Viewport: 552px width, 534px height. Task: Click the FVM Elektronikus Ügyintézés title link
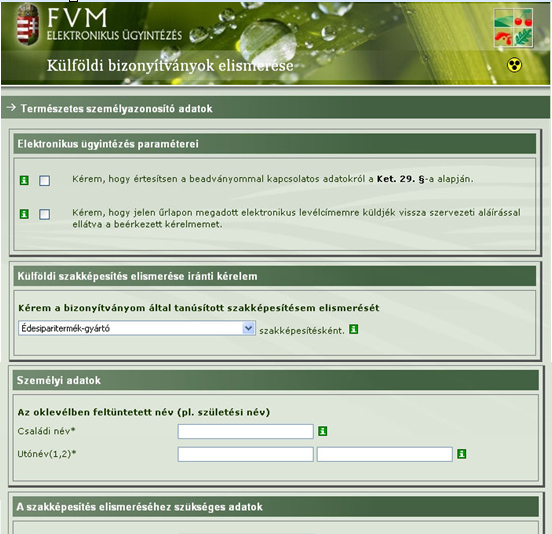pyautogui.click(x=114, y=24)
